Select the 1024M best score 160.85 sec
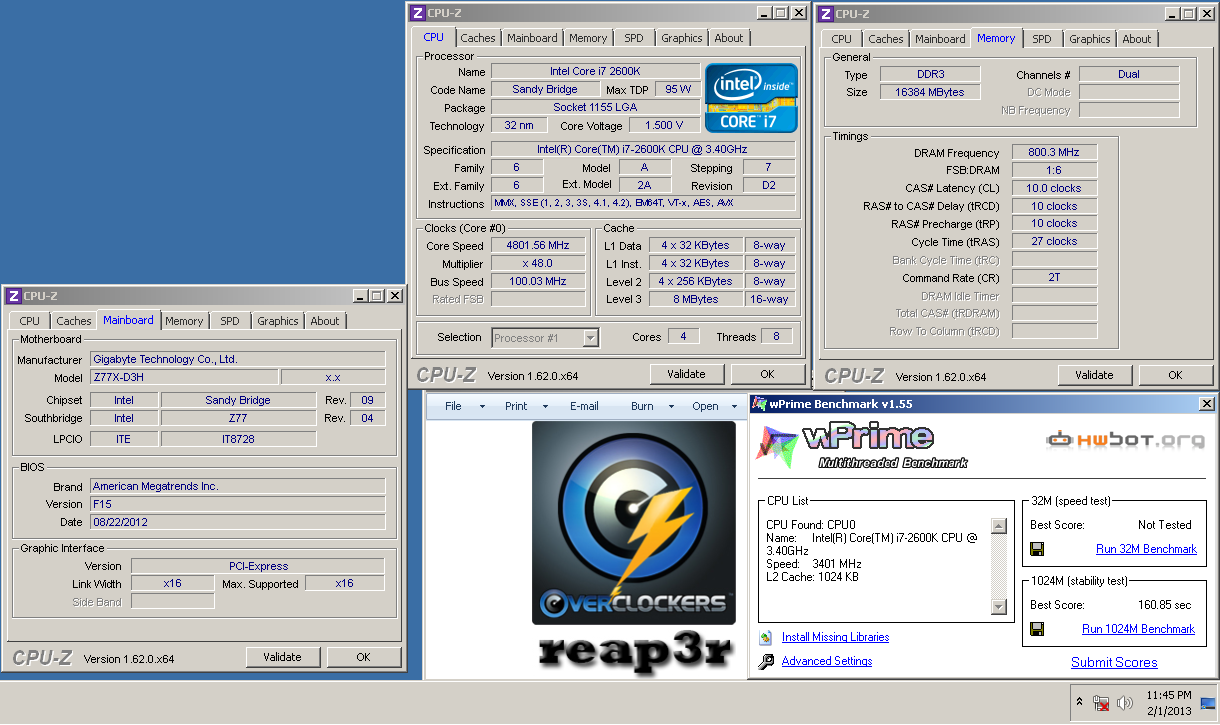This screenshot has width=1220, height=725. (1165, 605)
